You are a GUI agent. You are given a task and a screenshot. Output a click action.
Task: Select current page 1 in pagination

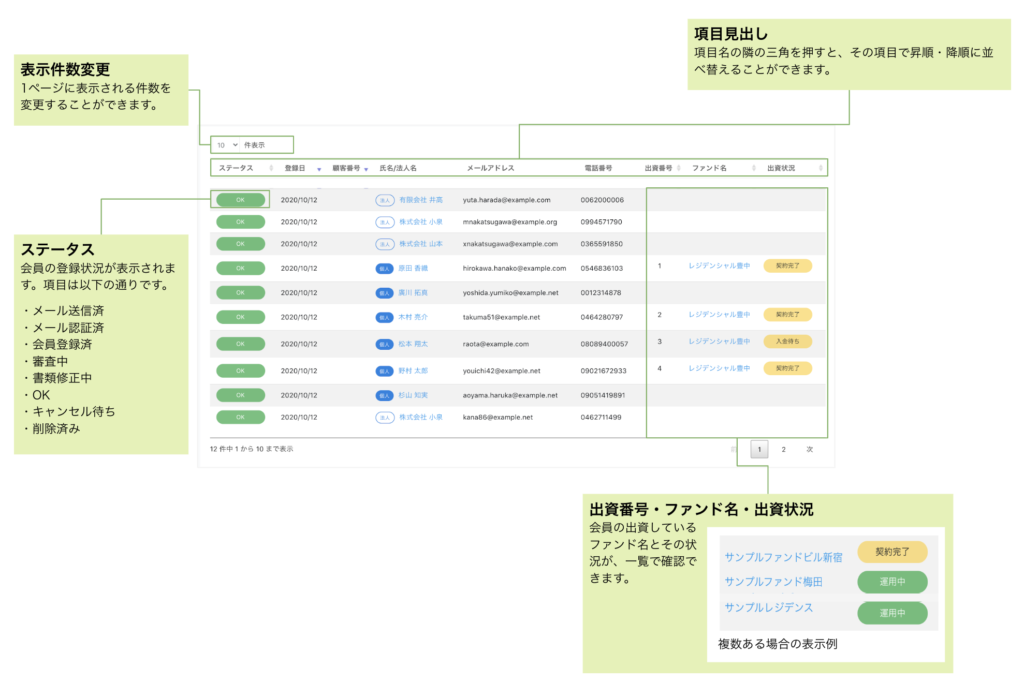[759, 450]
